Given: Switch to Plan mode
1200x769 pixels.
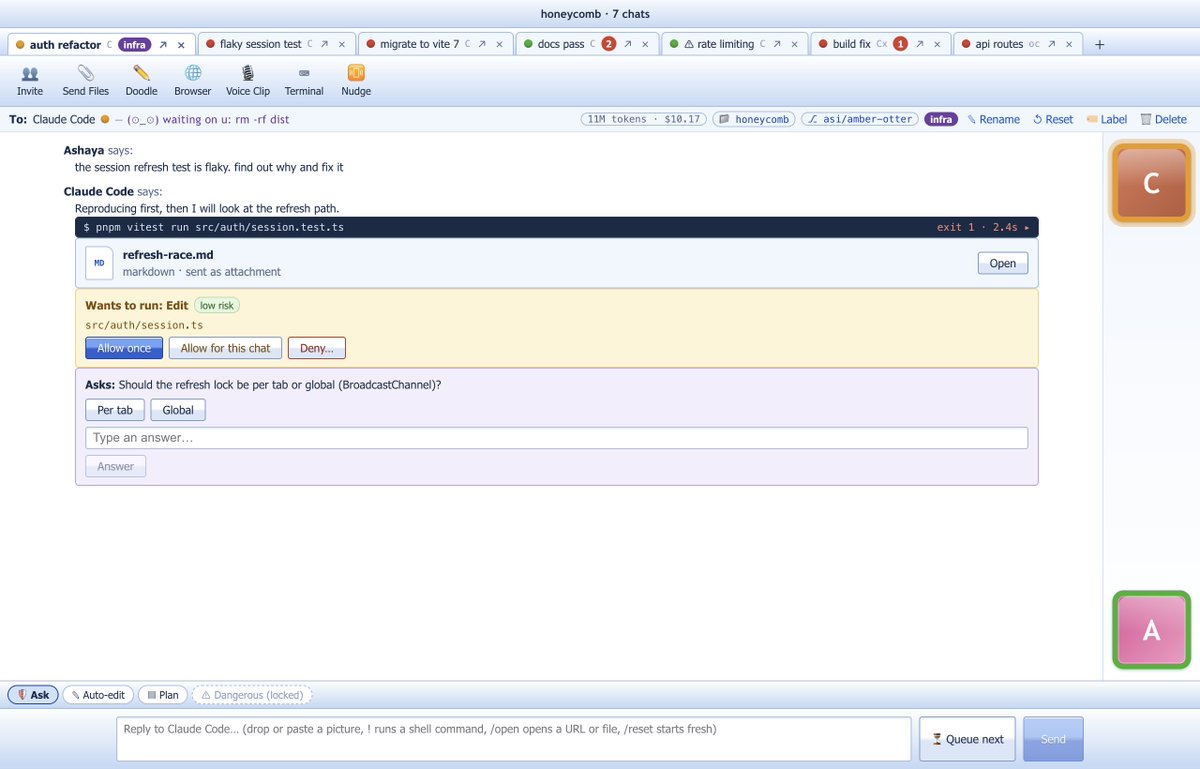Looking at the screenshot, I should tap(162, 695).
